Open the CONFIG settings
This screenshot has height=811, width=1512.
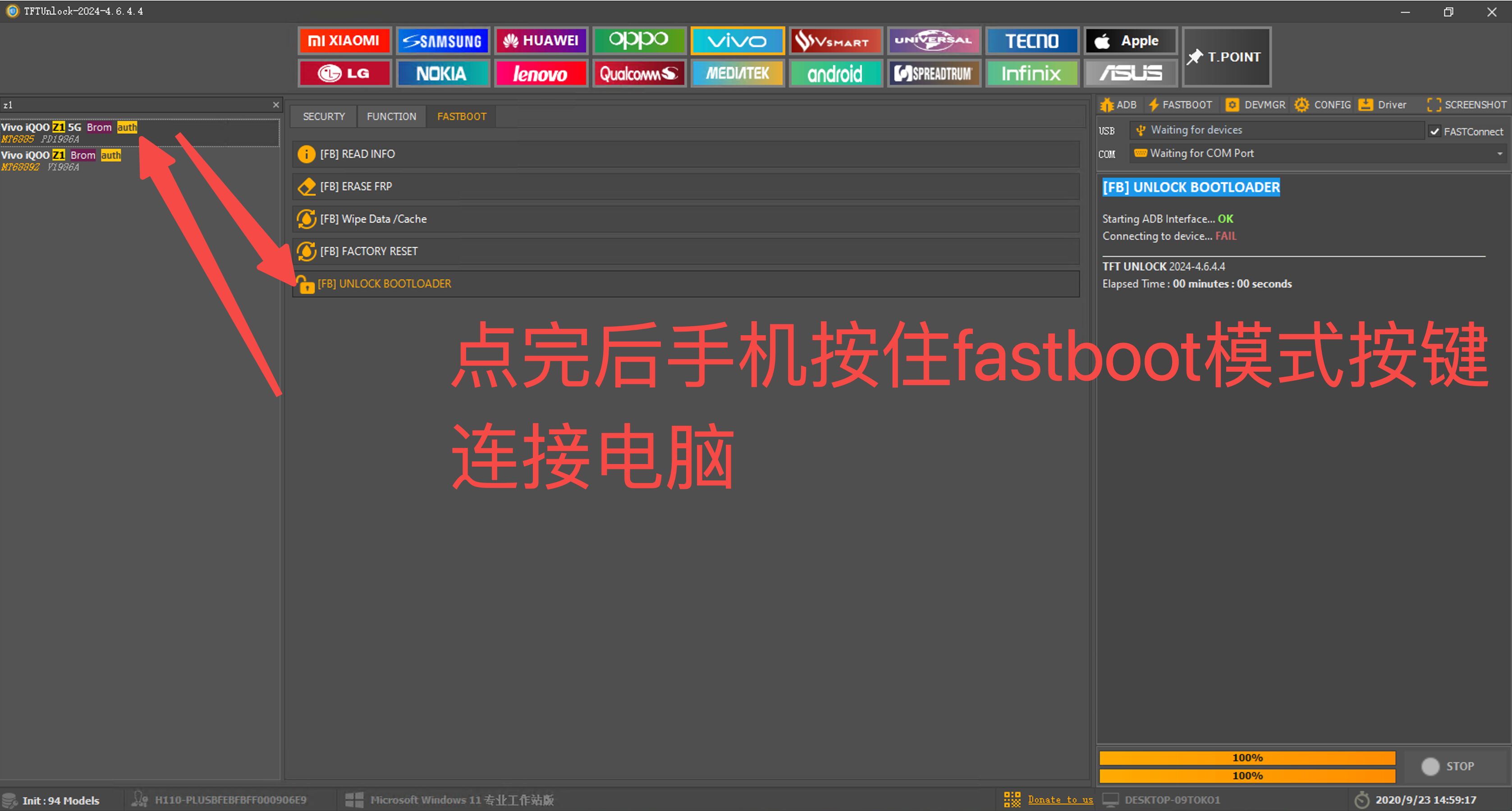point(1322,105)
